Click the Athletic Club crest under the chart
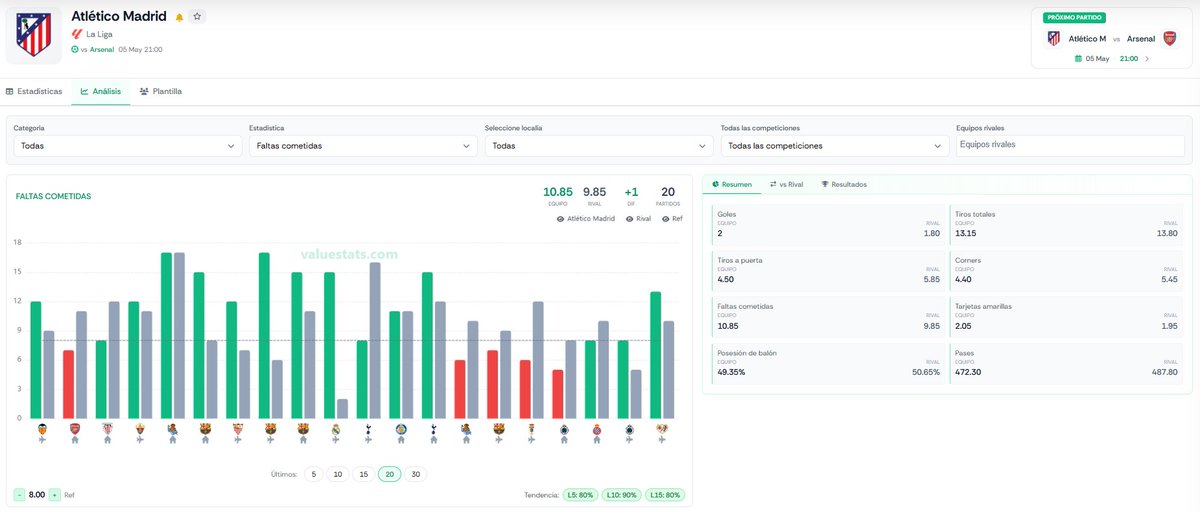The height and width of the screenshot is (513, 1200). 107,429
